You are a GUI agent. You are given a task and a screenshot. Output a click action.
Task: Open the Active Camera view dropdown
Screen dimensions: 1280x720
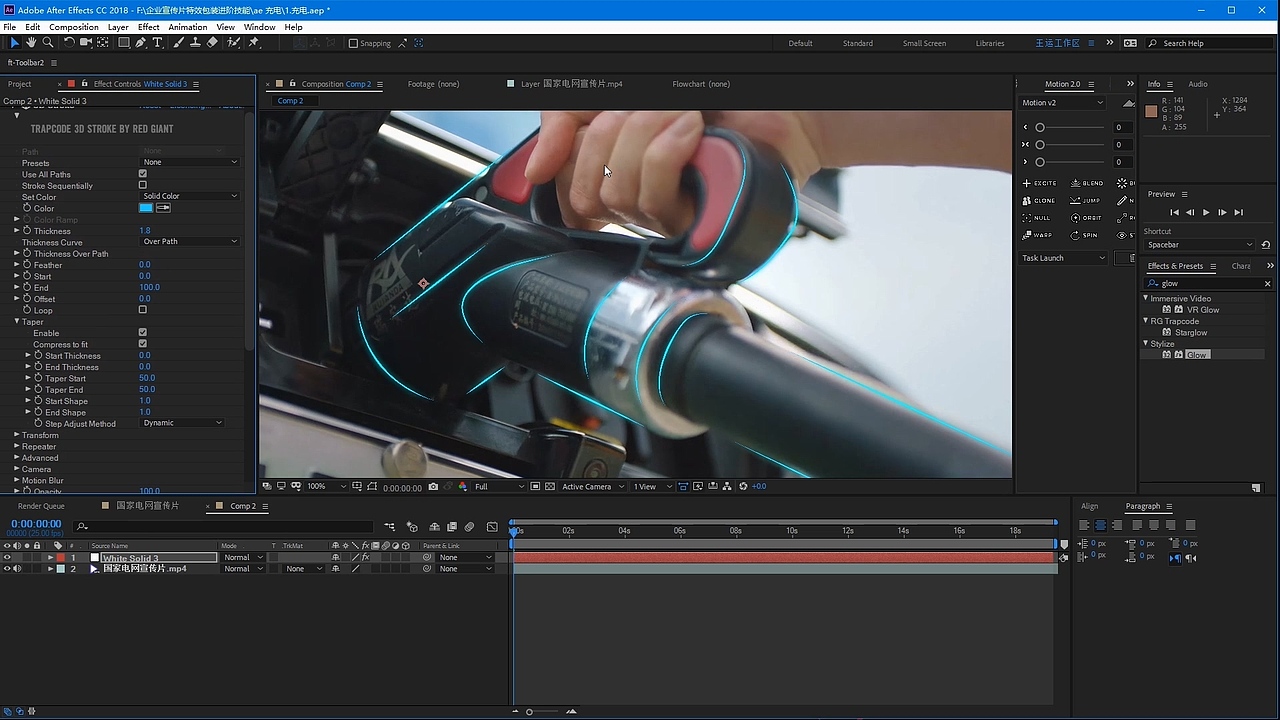pos(593,487)
